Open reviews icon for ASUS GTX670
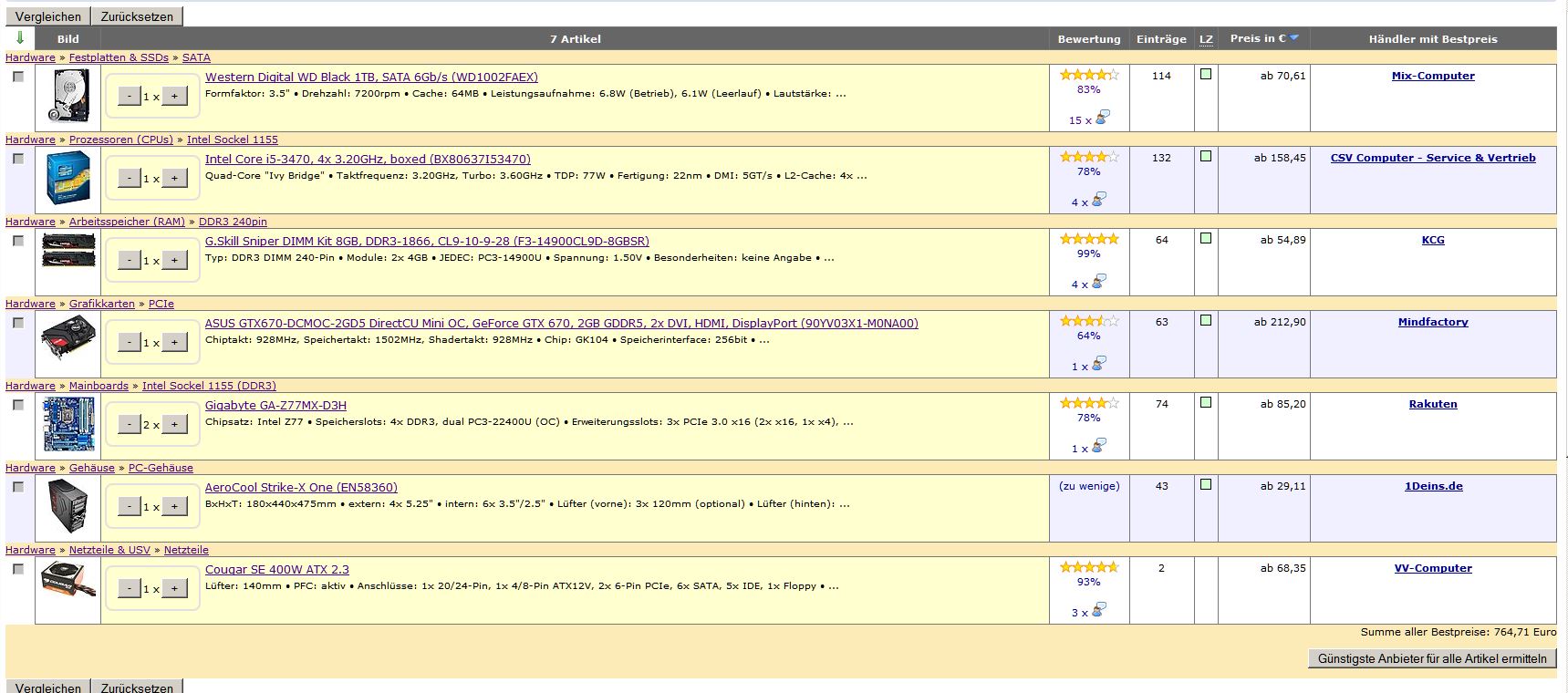Image resolution: width=1568 pixels, height=693 pixels. 1099,364
